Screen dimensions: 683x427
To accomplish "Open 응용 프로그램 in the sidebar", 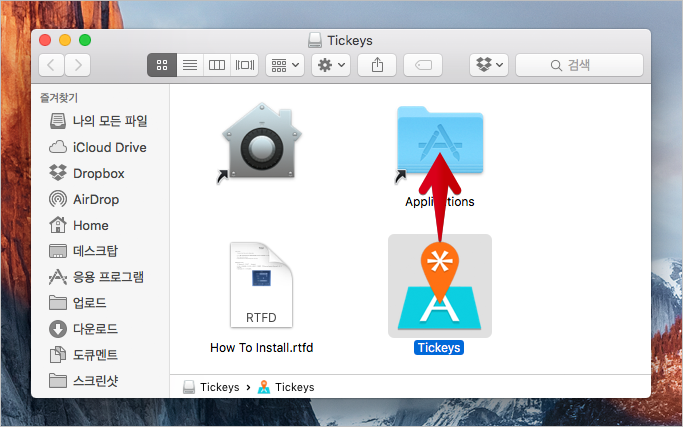I will [x=96, y=277].
